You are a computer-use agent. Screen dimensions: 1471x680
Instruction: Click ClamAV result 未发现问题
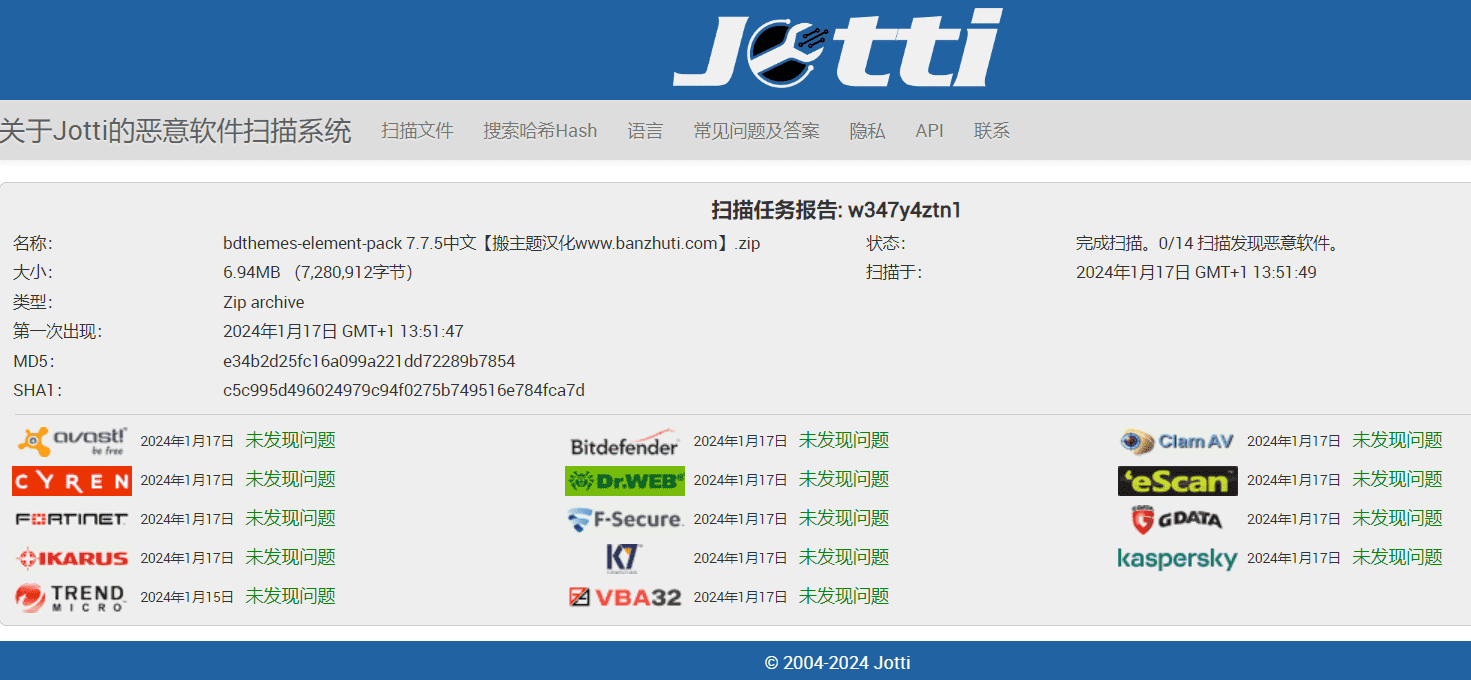pyautogui.click(x=1397, y=440)
